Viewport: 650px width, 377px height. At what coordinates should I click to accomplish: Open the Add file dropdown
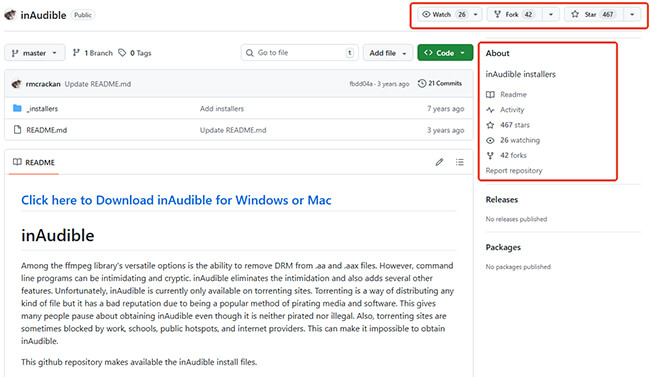[388, 53]
